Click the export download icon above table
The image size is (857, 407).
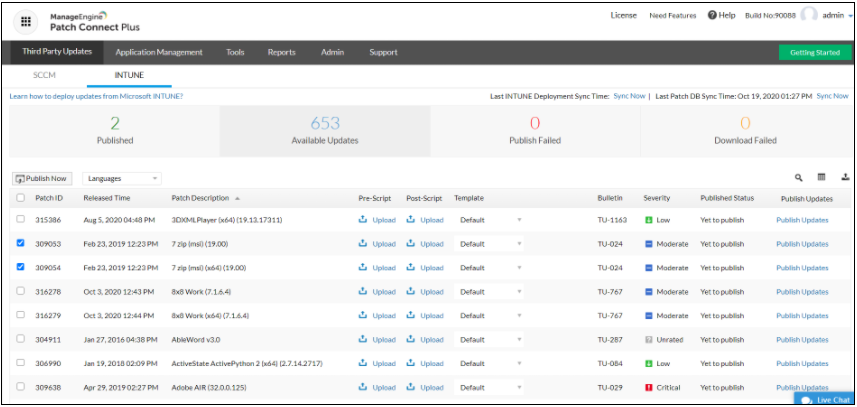coord(845,177)
